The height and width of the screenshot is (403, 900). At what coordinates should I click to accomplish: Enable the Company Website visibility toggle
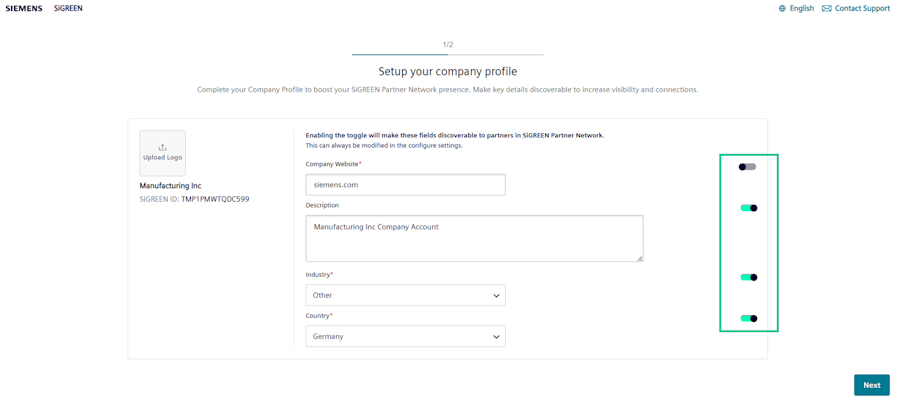[x=747, y=167]
